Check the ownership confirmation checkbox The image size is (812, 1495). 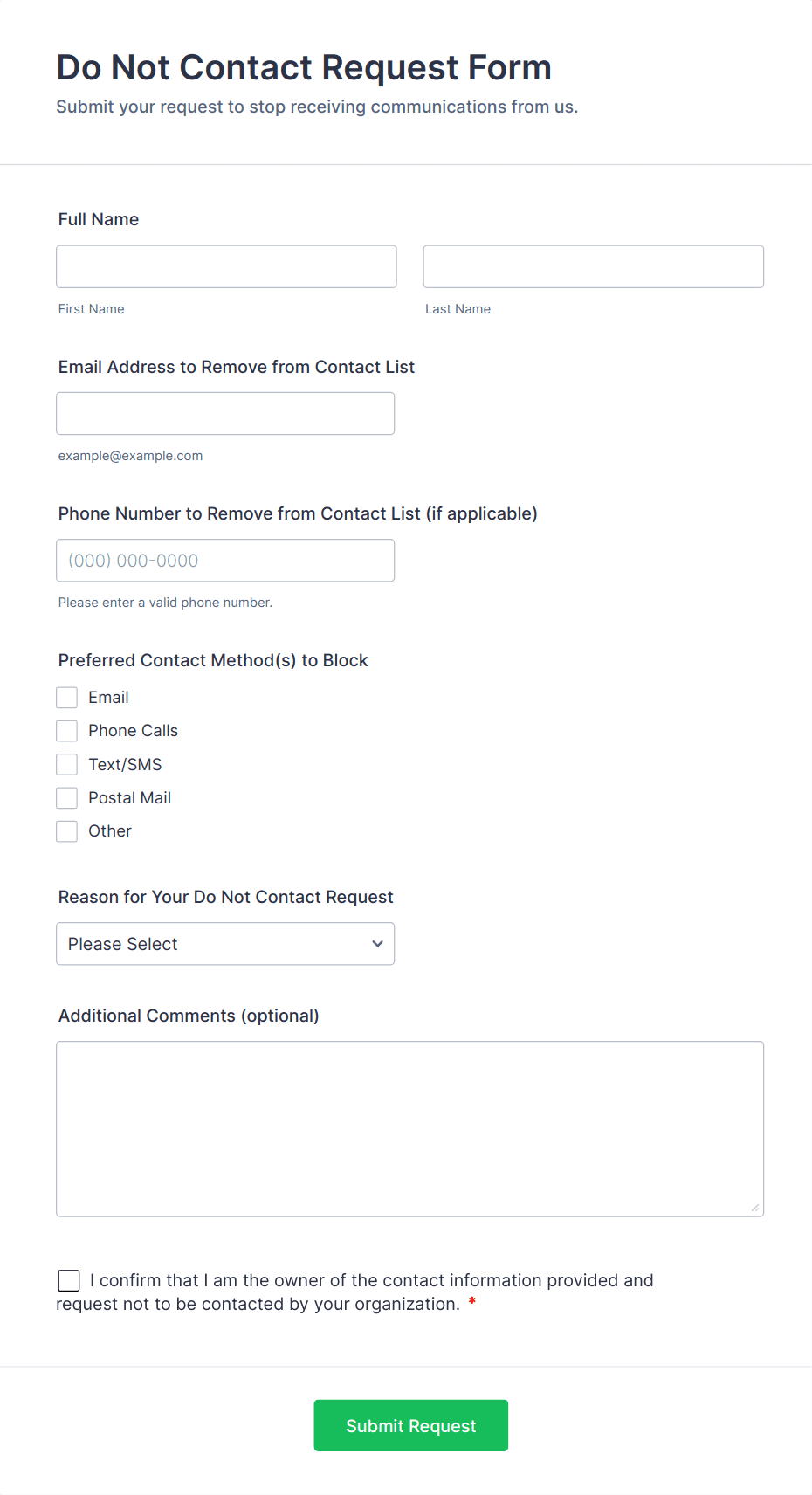[x=69, y=1280]
